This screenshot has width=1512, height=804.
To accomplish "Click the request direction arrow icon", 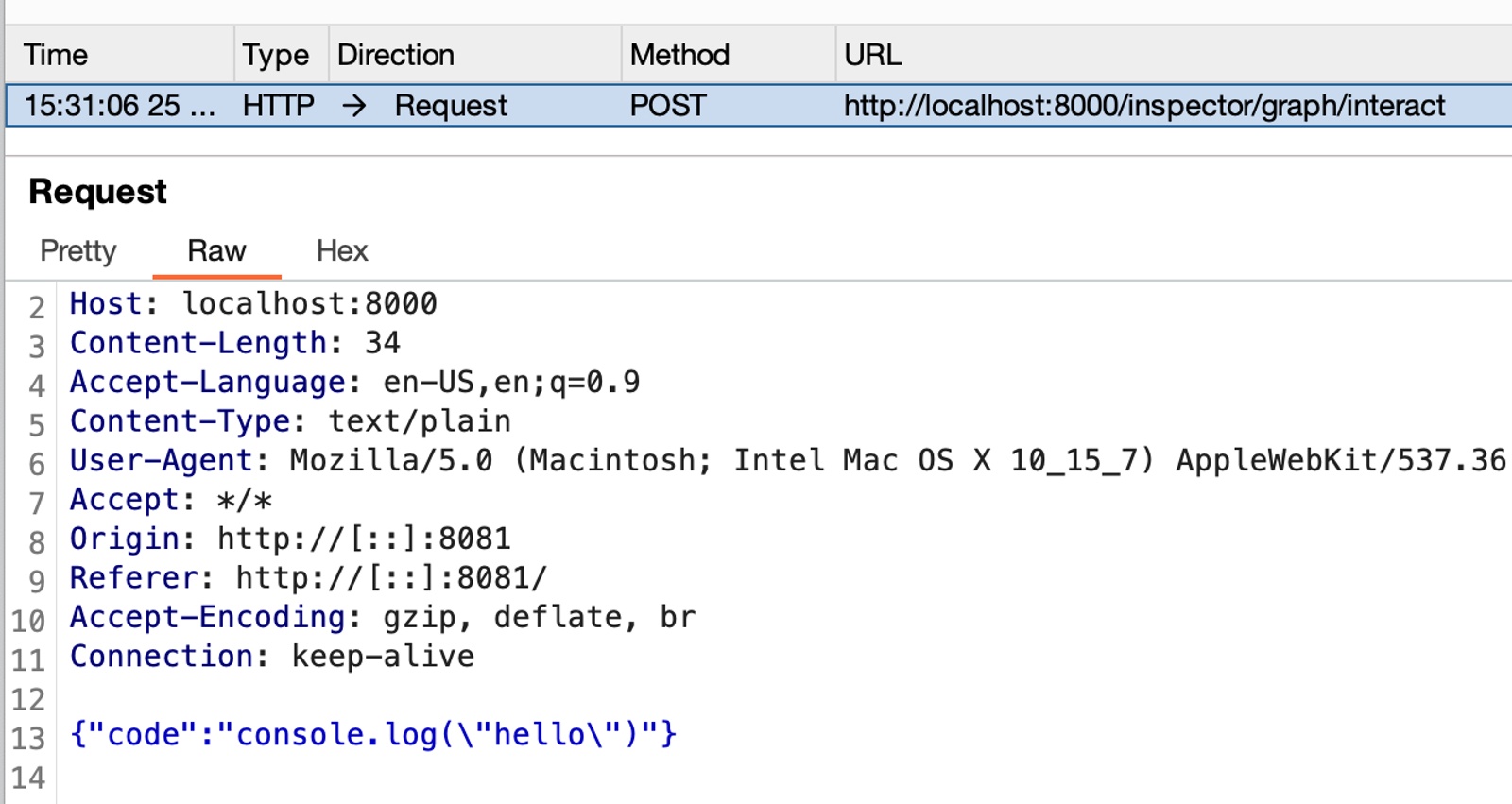I will coord(354,106).
